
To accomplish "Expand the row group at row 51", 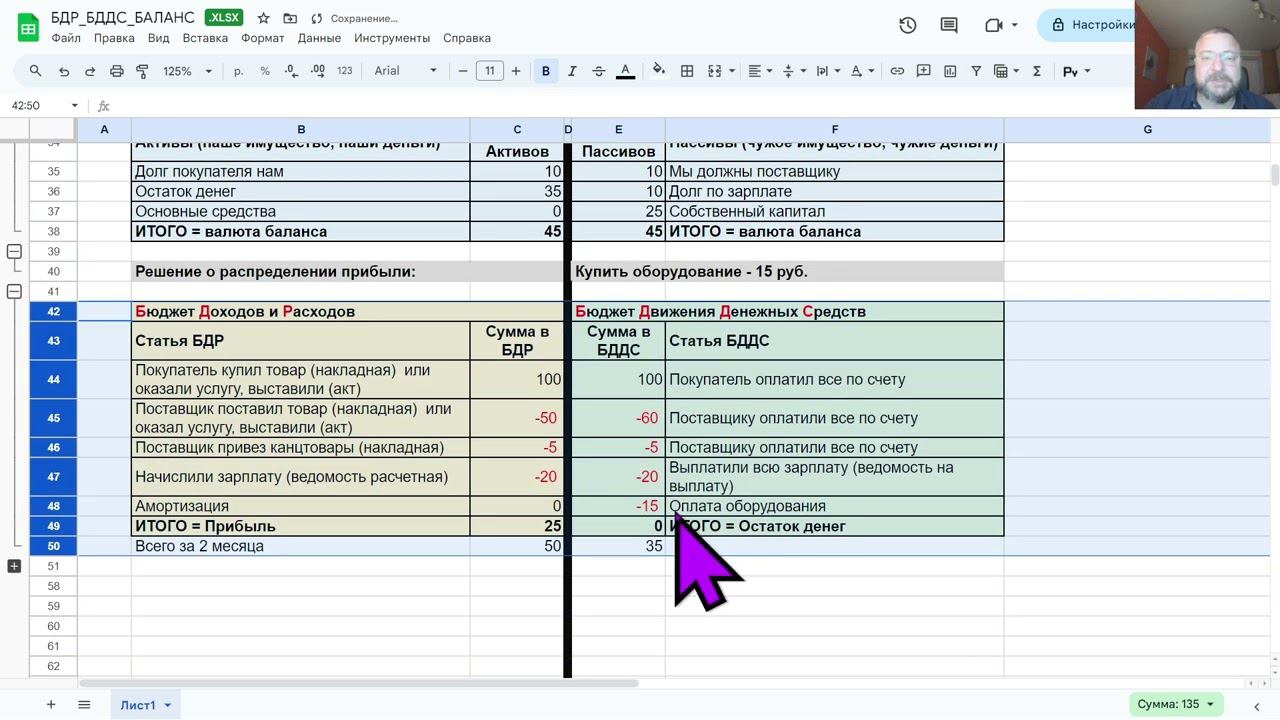I will pos(14,566).
